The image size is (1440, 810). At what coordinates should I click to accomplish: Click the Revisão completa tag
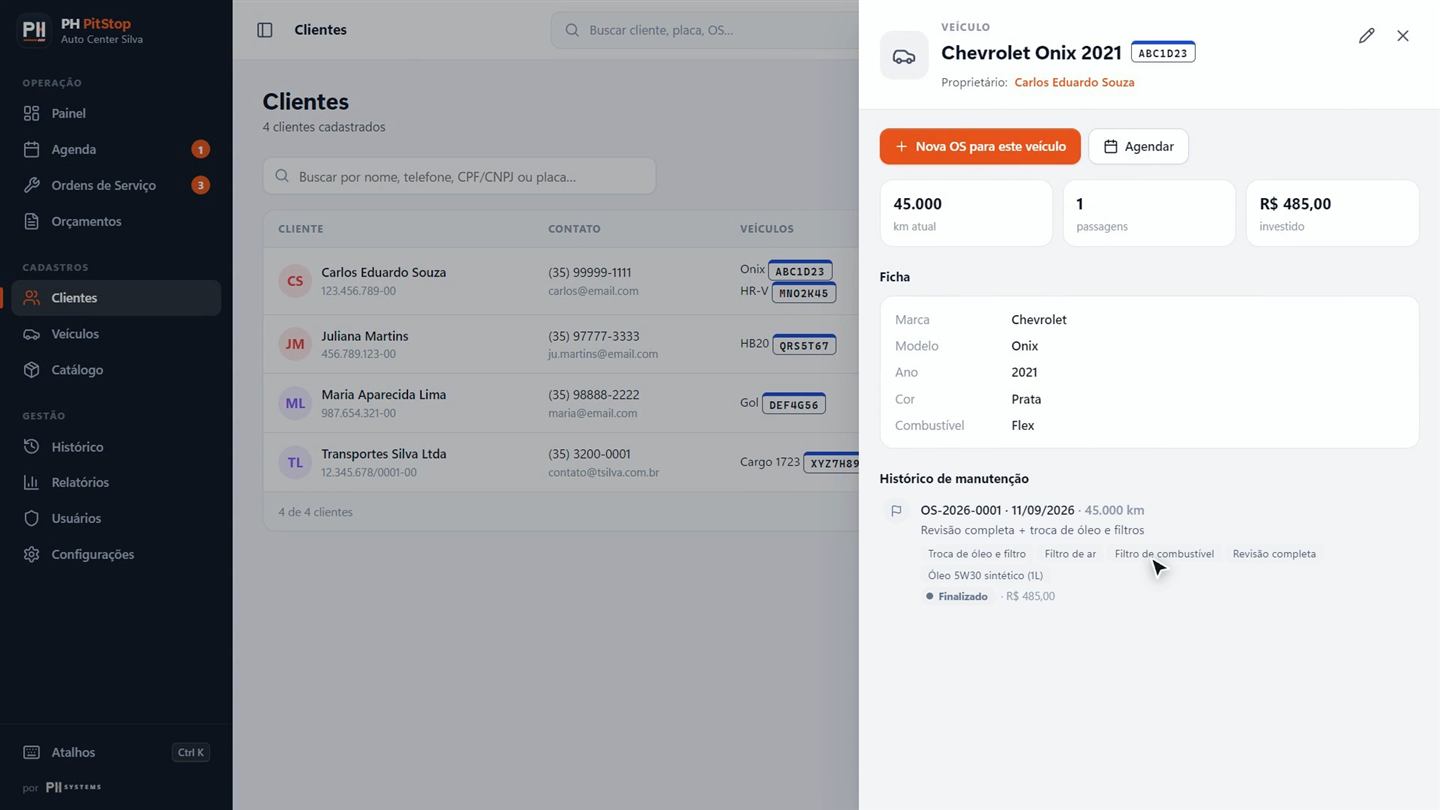(x=1274, y=554)
